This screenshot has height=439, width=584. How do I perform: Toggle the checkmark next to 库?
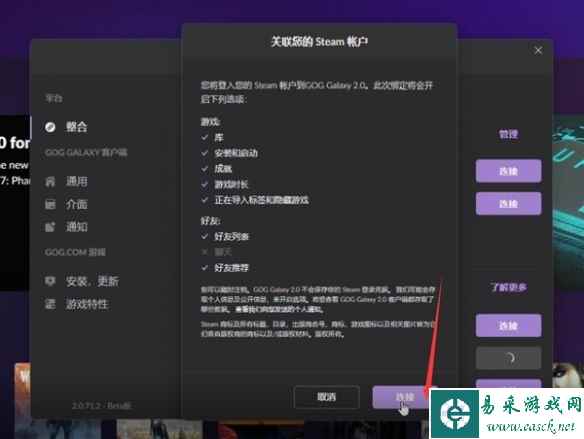[204, 137]
